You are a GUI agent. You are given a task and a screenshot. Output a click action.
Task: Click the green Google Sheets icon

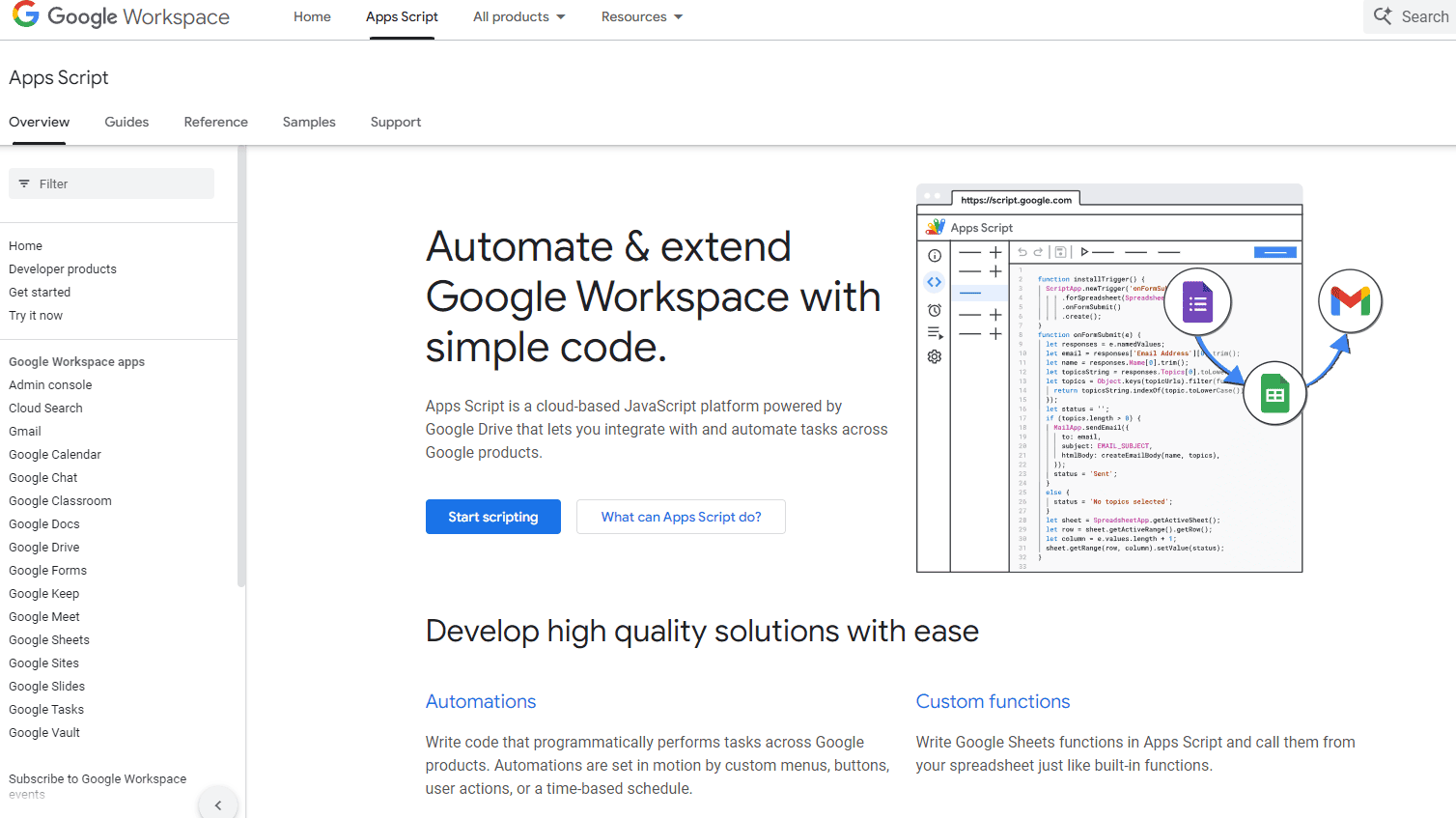point(1274,394)
